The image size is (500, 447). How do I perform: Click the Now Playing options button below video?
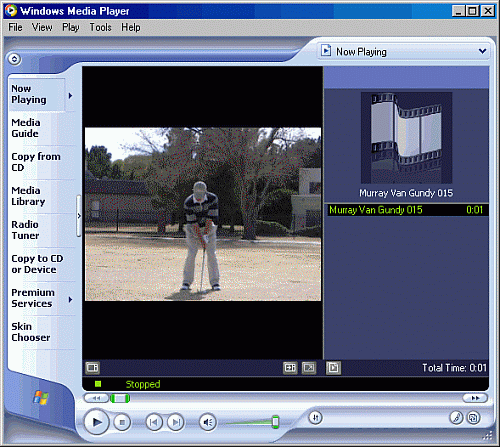[92, 368]
